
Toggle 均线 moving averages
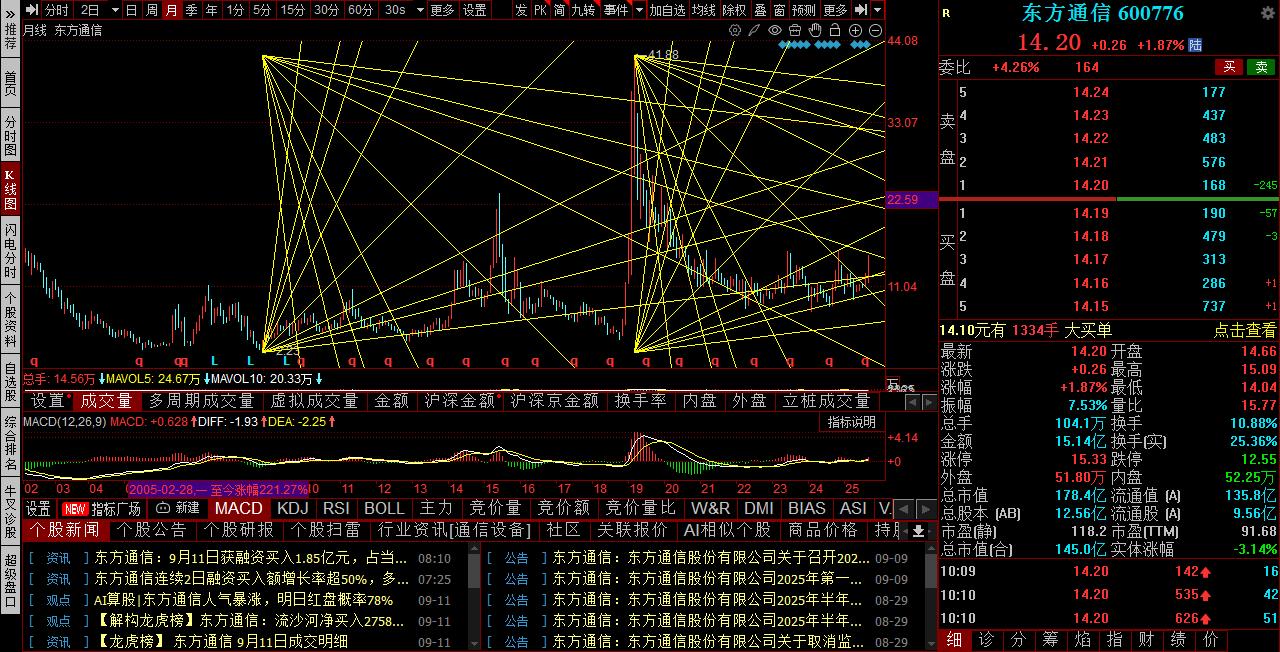705,10
